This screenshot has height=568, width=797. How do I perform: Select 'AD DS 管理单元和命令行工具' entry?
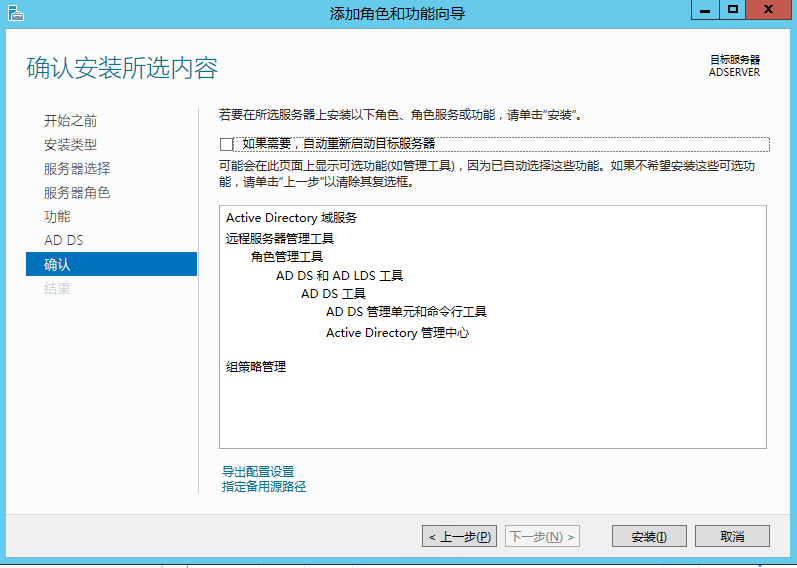[x=406, y=312]
